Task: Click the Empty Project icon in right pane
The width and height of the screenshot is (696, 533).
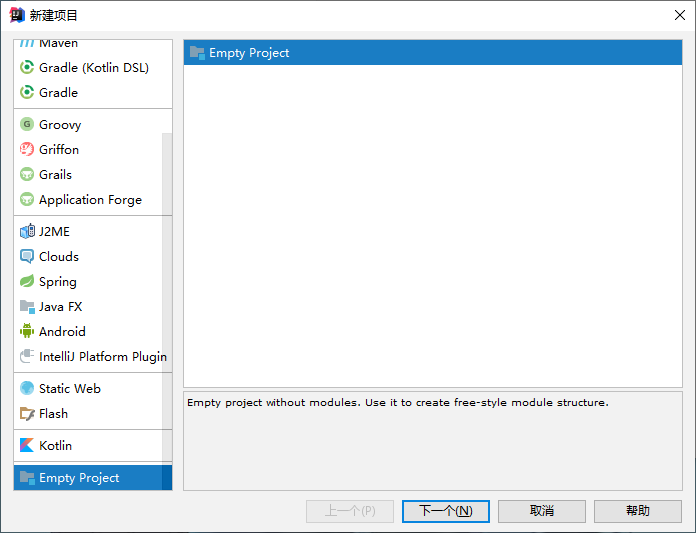Action: pos(197,53)
